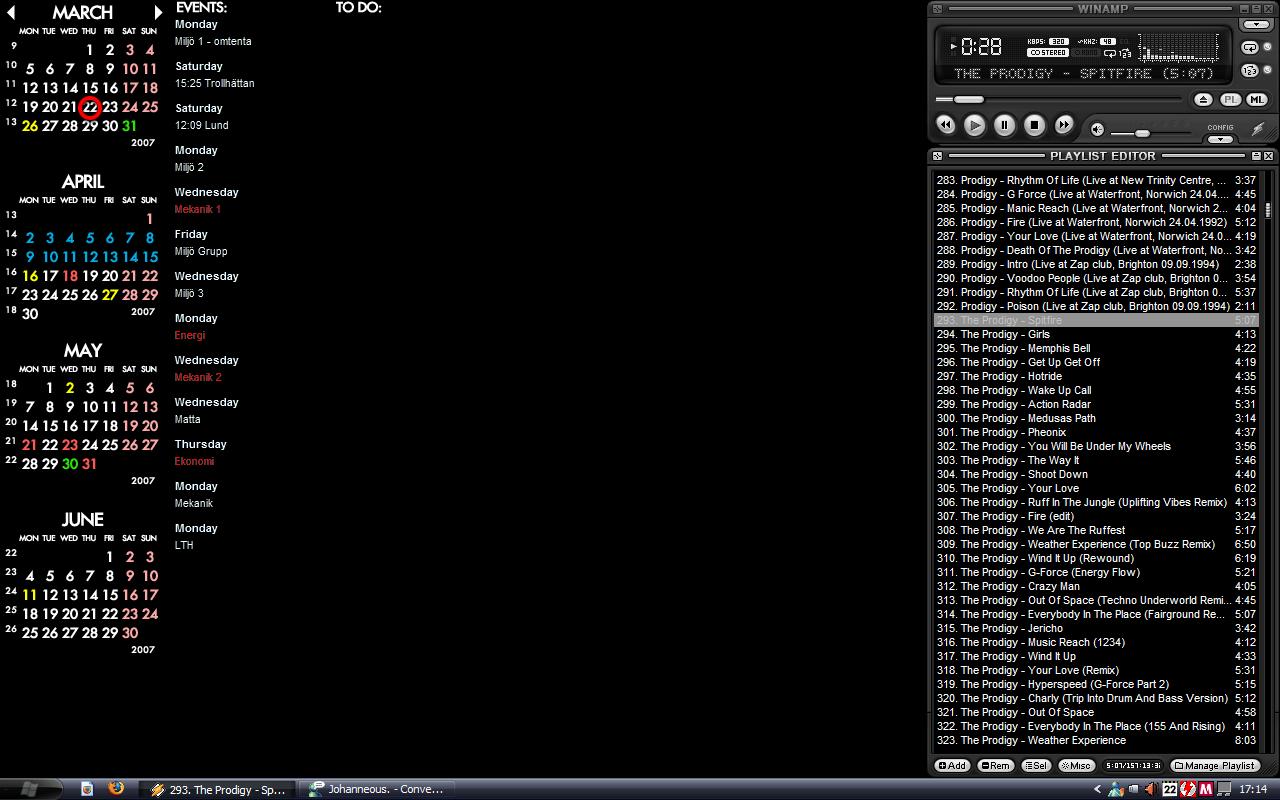Select May 30 in green on calendar

point(70,464)
